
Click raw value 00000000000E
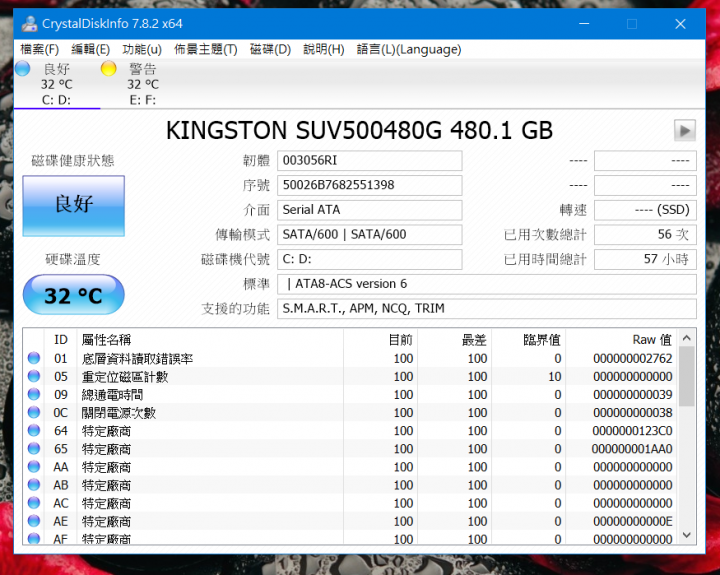[633, 521]
